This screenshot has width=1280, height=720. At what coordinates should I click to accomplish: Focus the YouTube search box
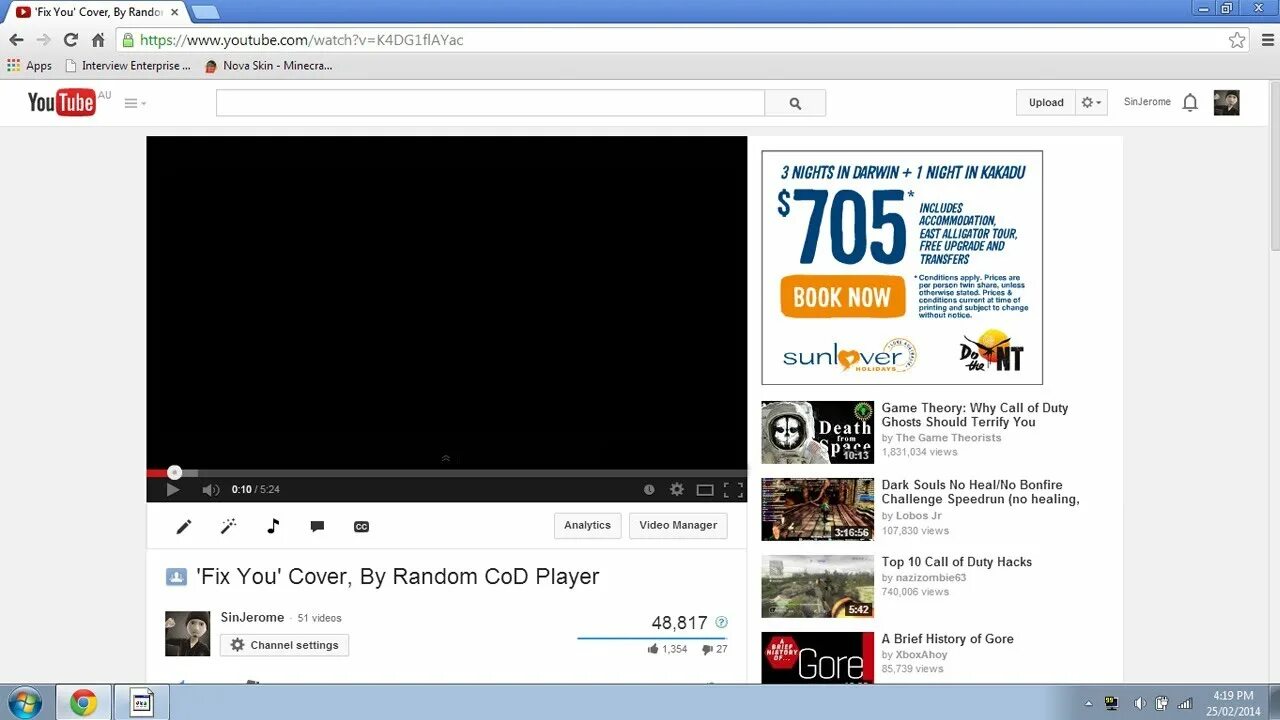tap(490, 103)
